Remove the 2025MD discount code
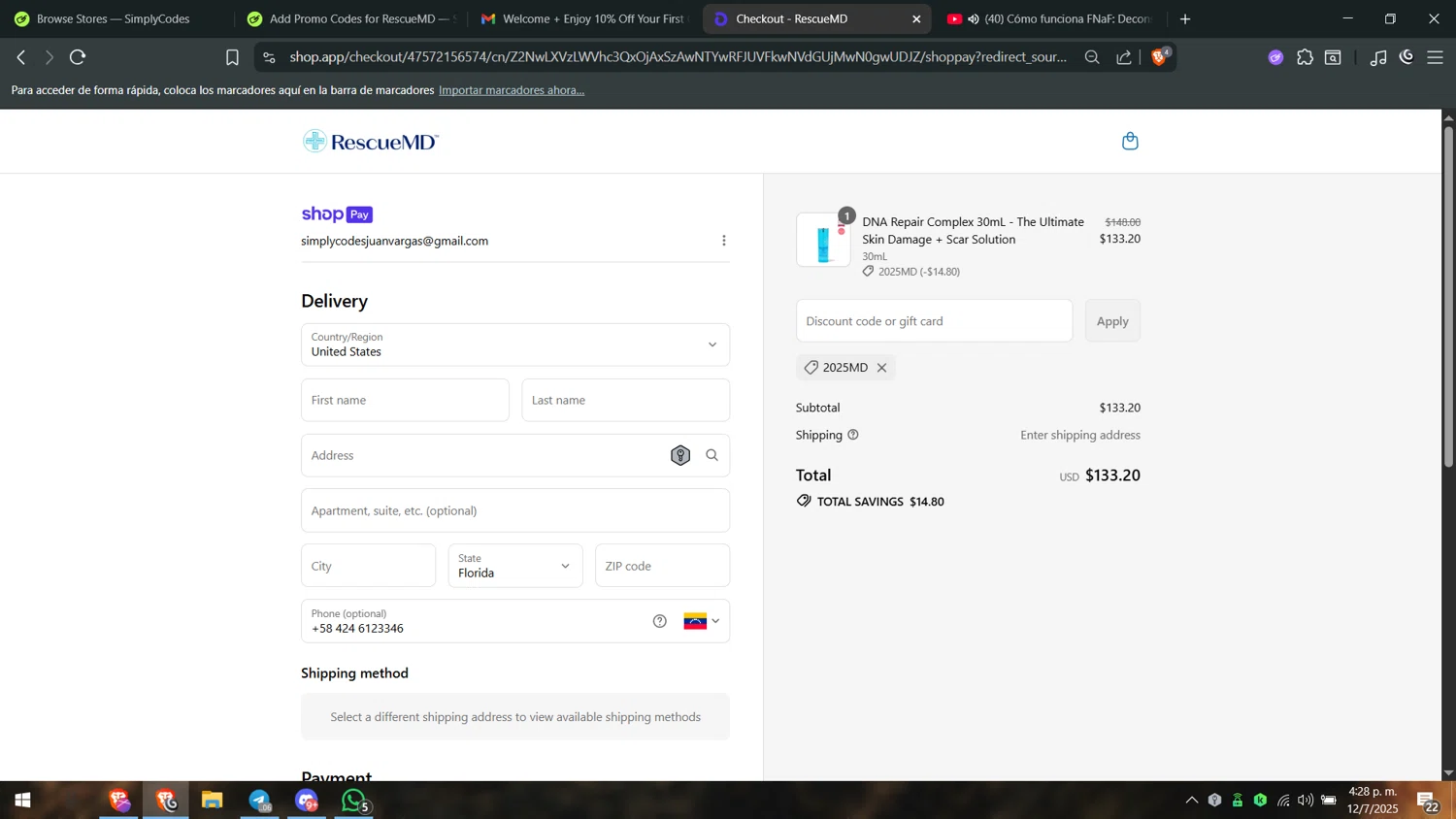The width and height of the screenshot is (1456, 819). (x=881, y=368)
